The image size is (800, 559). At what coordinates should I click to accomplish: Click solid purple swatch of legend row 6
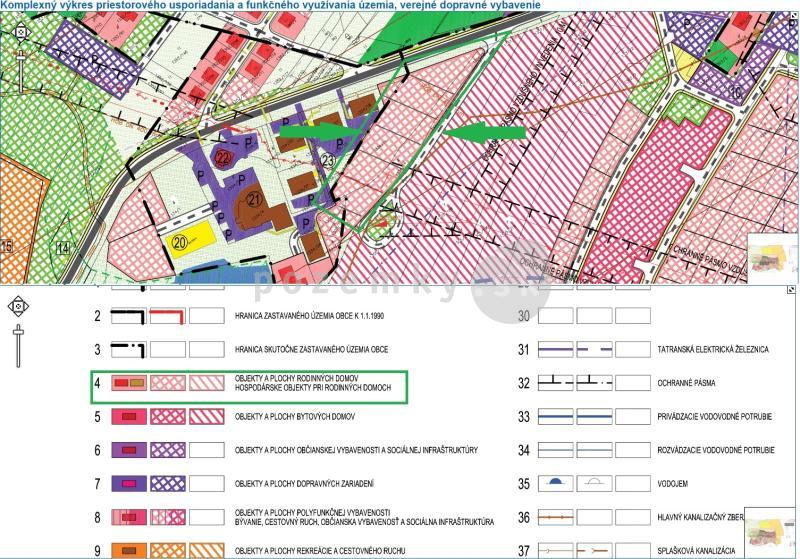click(129, 450)
